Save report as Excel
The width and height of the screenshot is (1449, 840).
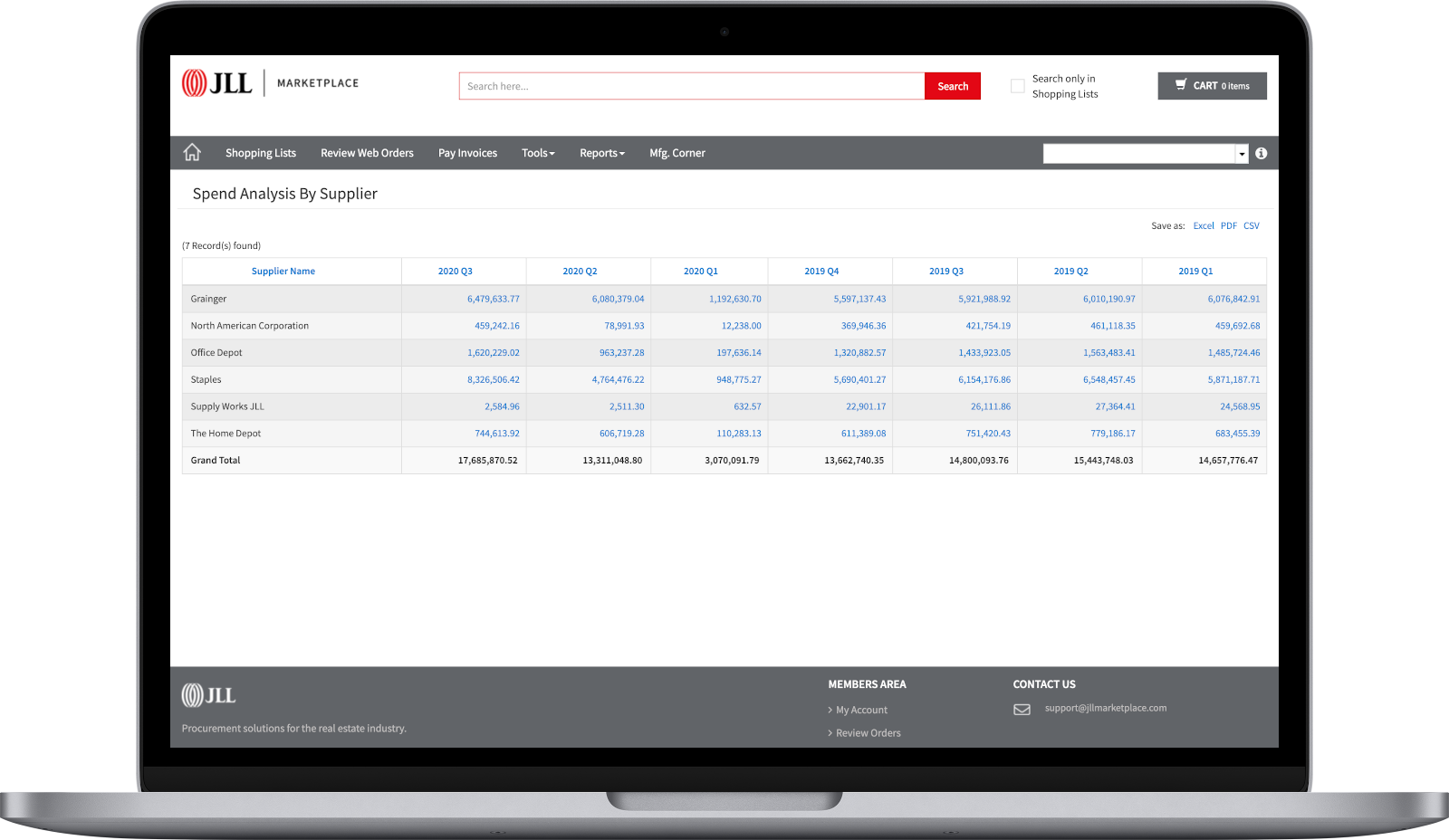click(1204, 226)
